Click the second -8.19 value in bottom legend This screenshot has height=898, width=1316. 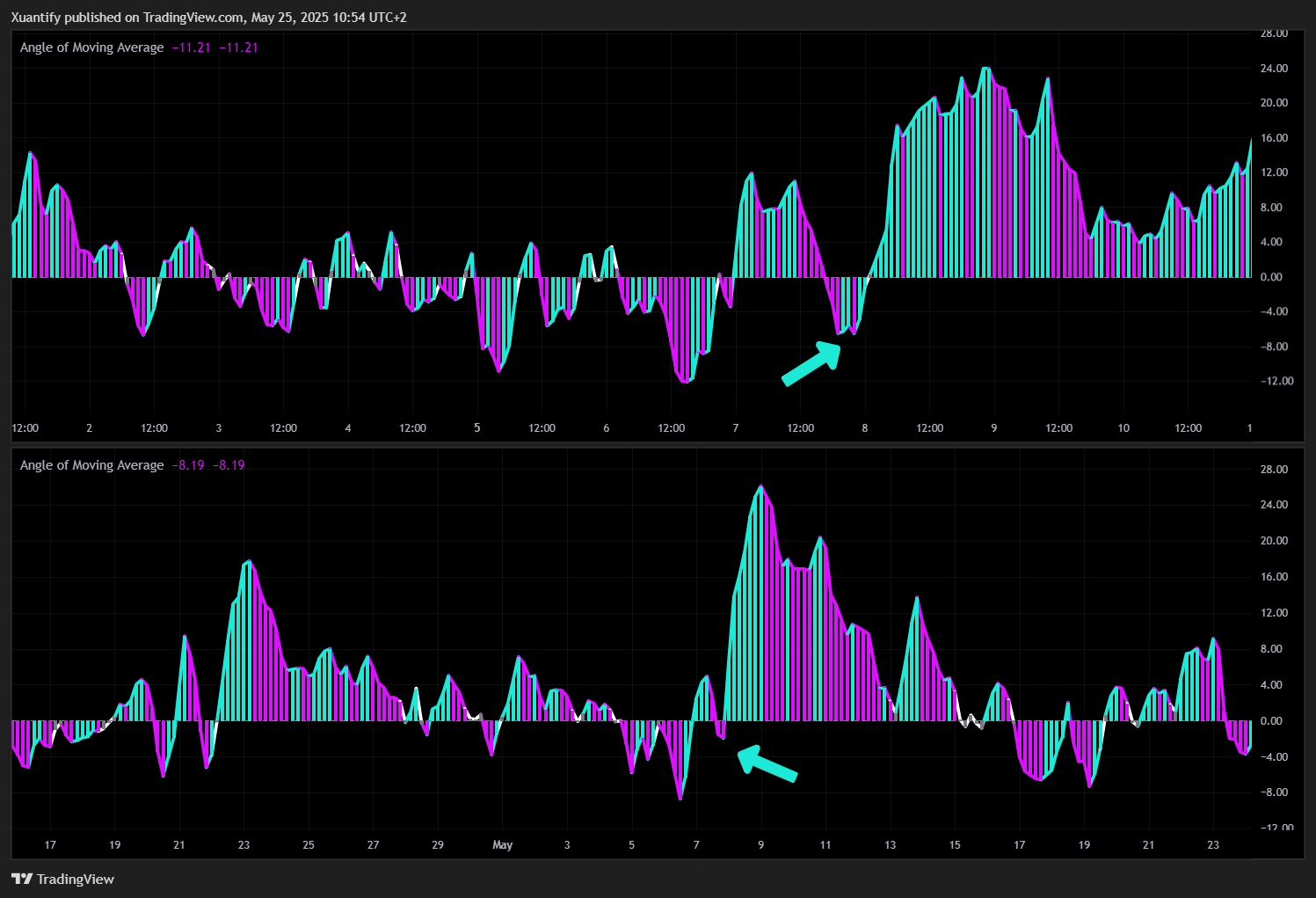click(x=229, y=465)
